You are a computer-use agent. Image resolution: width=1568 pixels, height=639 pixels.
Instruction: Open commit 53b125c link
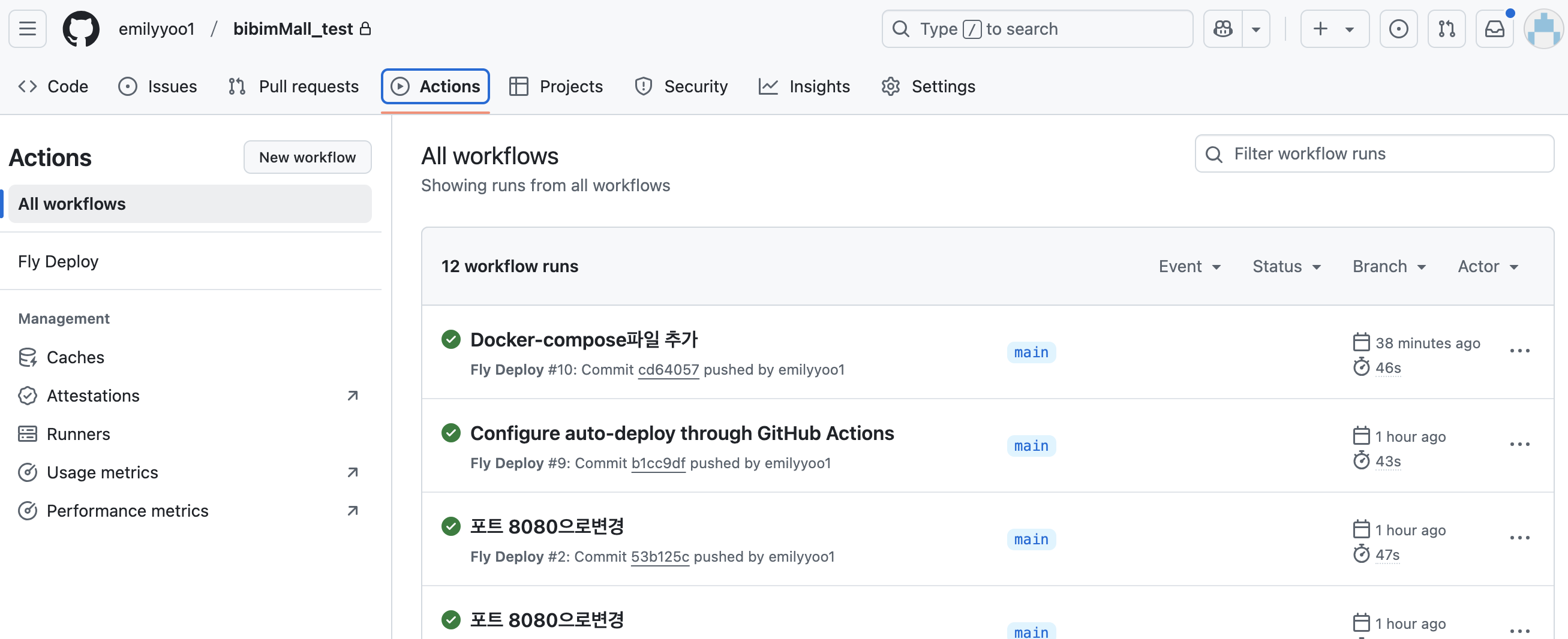click(660, 557)
